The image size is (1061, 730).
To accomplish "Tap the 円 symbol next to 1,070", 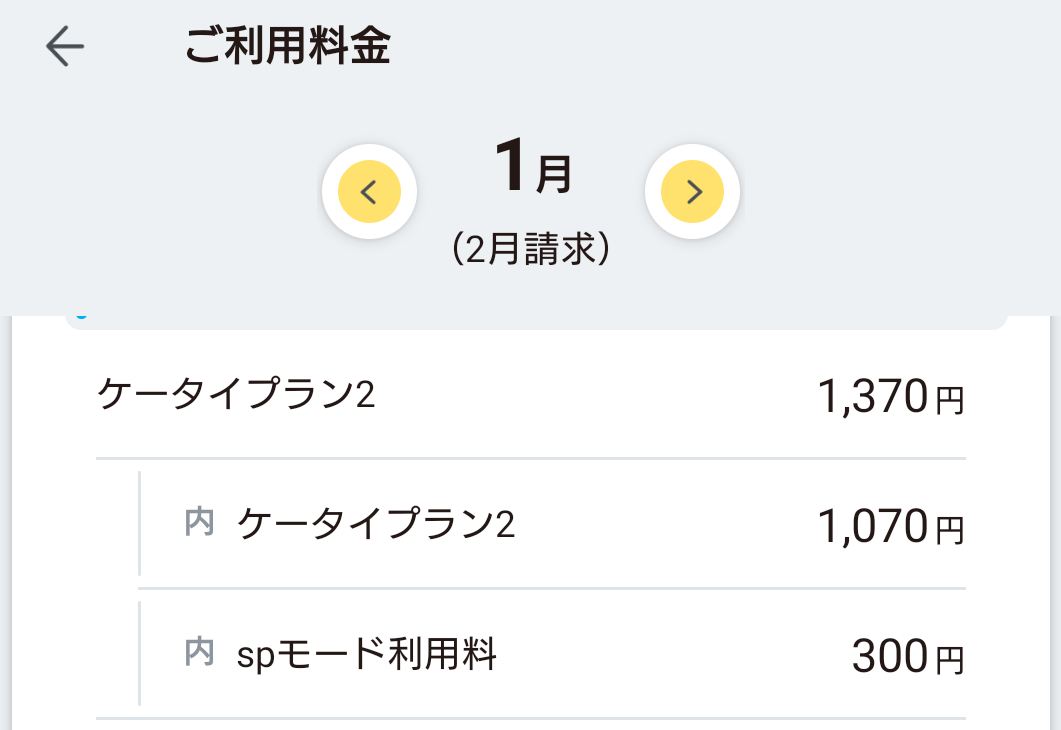I will (x=949, y=531).
